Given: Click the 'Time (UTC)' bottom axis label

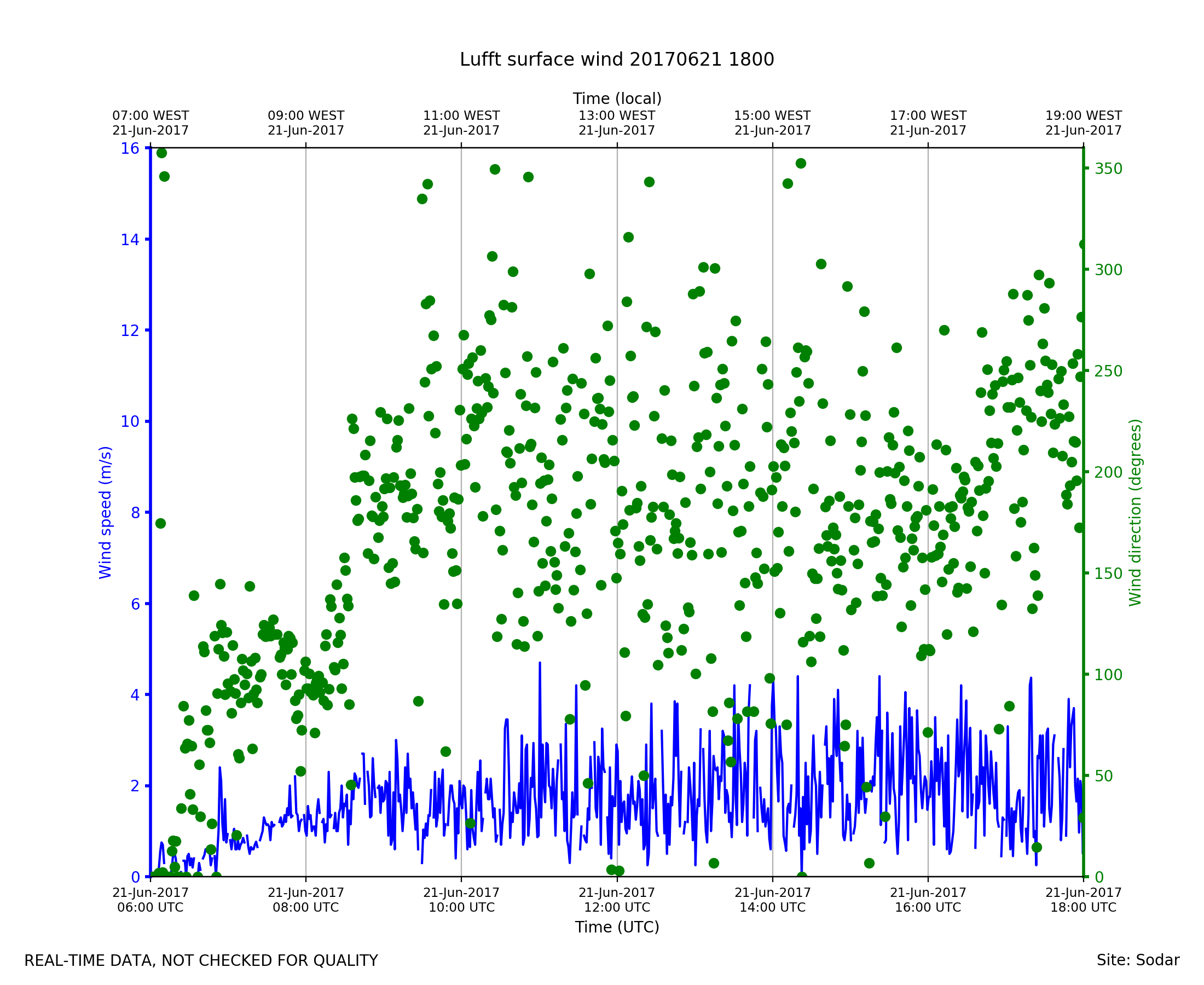Looking at the screenshot, I should click(x=617, y=927).
